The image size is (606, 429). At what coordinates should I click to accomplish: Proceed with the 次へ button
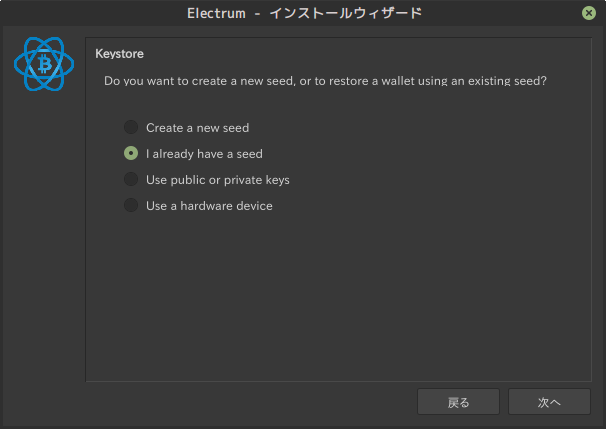coord(549,402)
